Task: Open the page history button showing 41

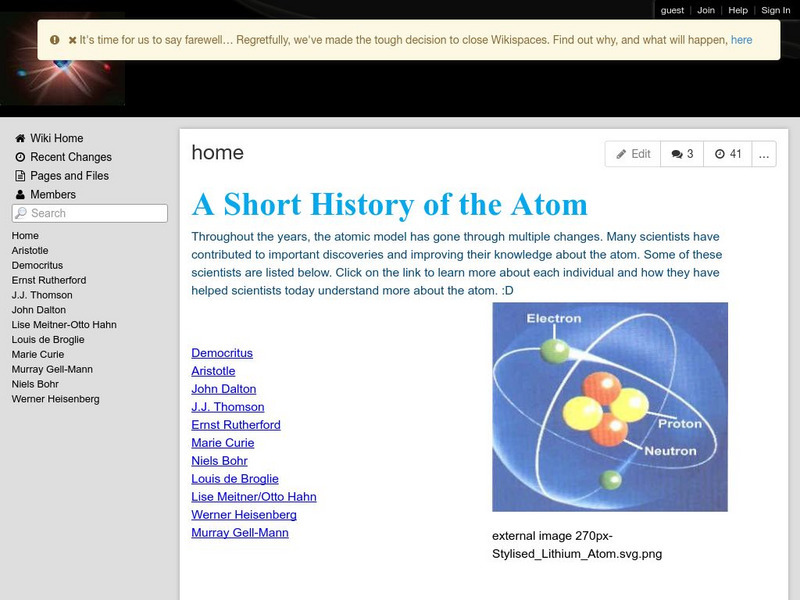Action: [x=728, y=154]
